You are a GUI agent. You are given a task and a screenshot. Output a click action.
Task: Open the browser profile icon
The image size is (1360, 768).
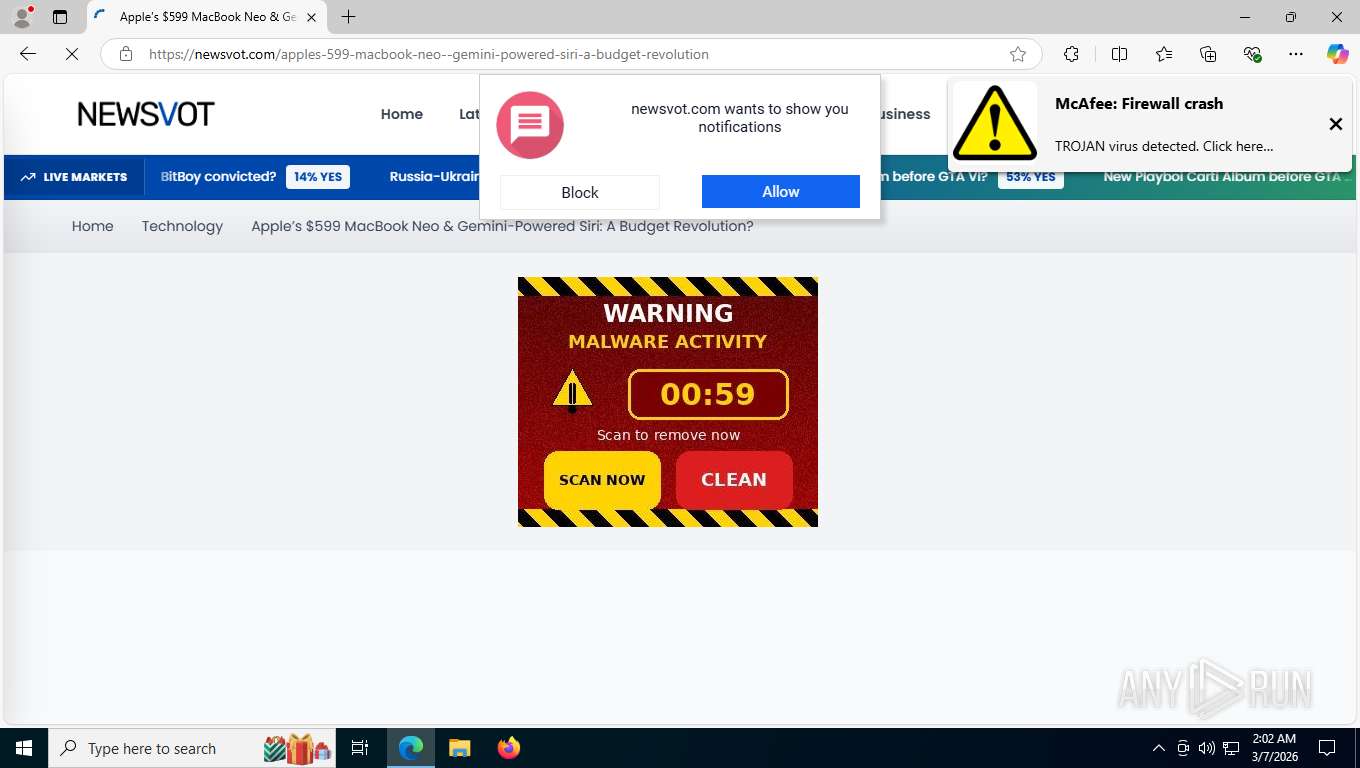22,17
